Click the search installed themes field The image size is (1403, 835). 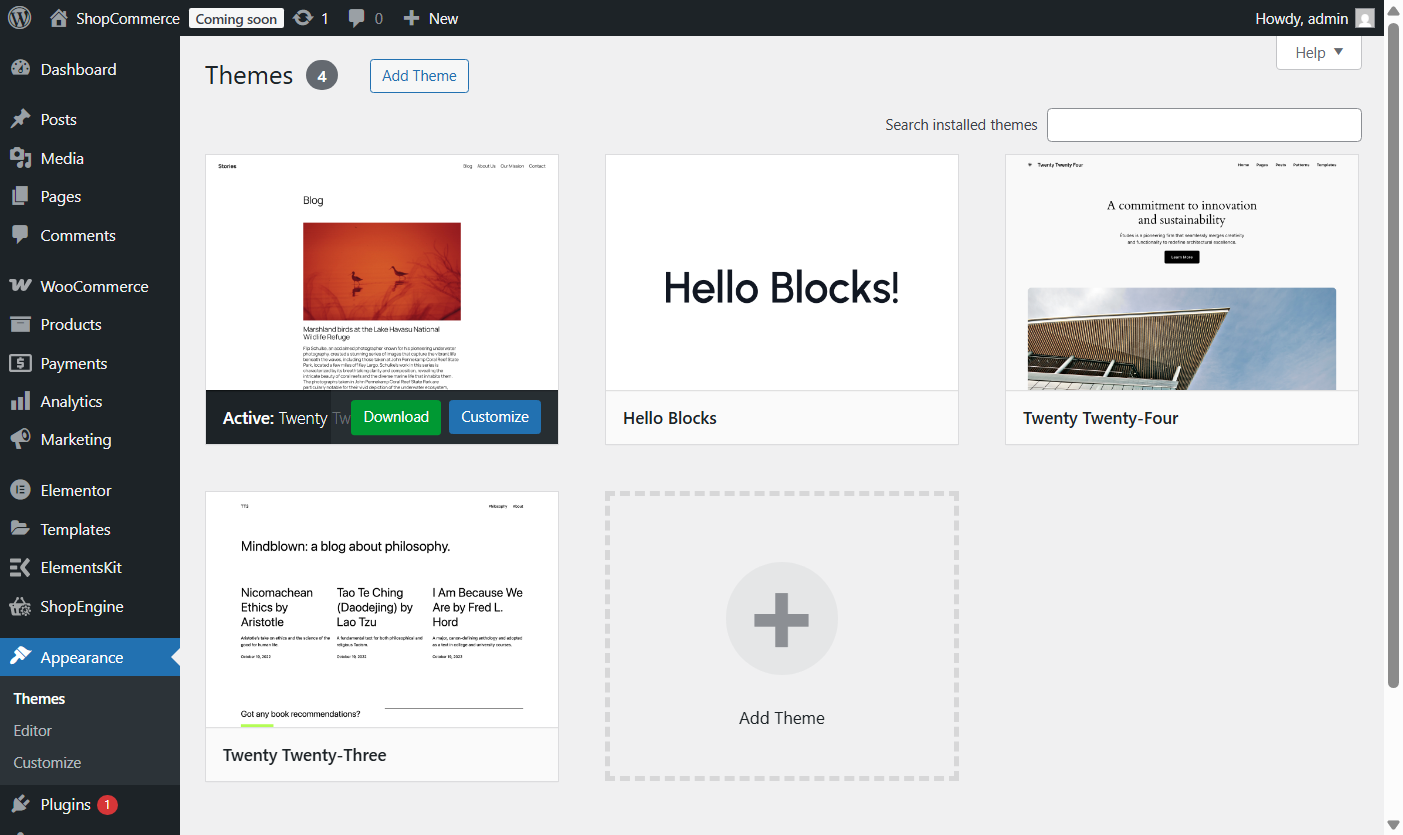click(1203, 124)
